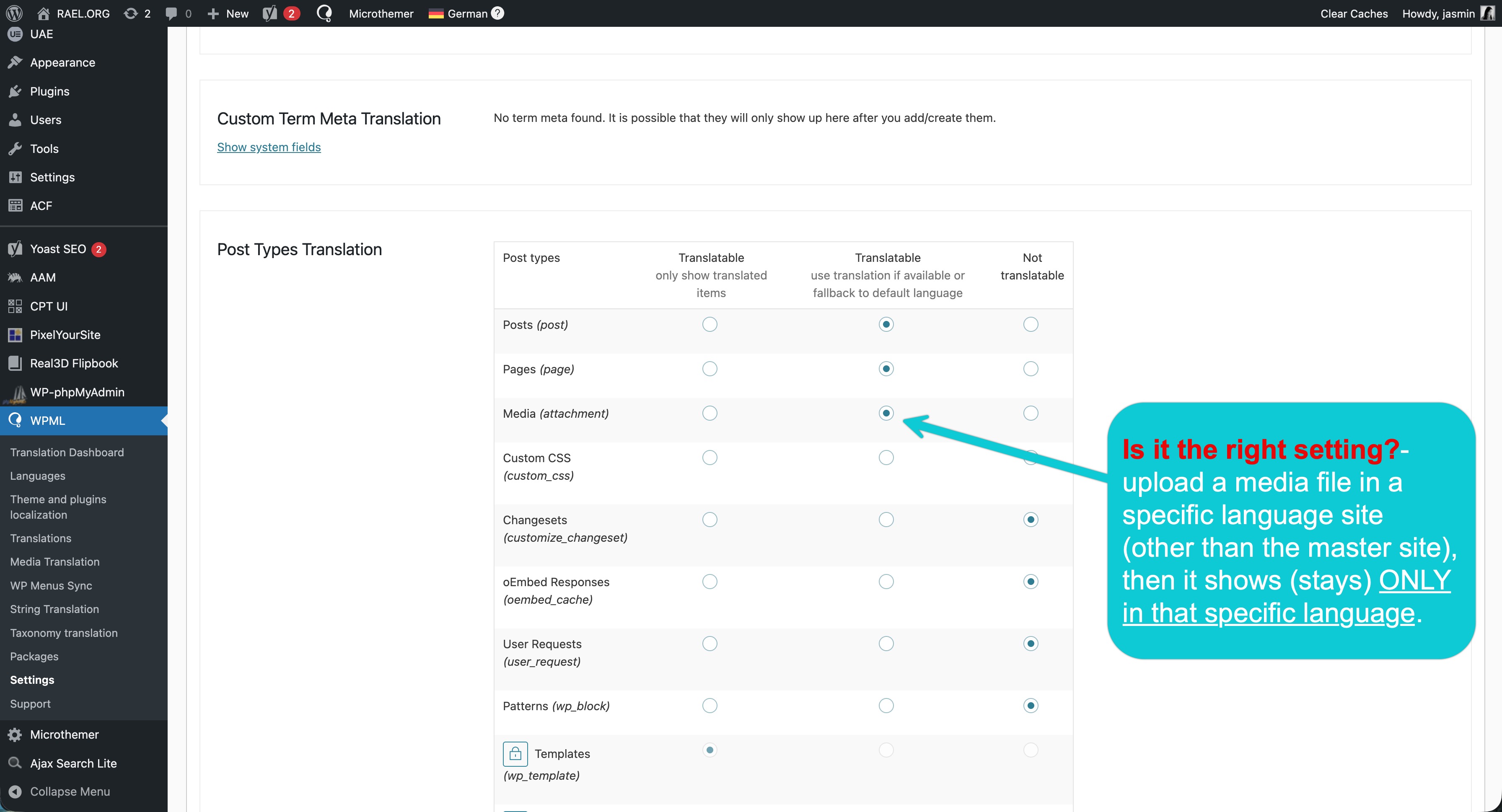This screenshot has height=812, width=1502.
Task: Go to String Translation submenu
Action: (54, 608)
